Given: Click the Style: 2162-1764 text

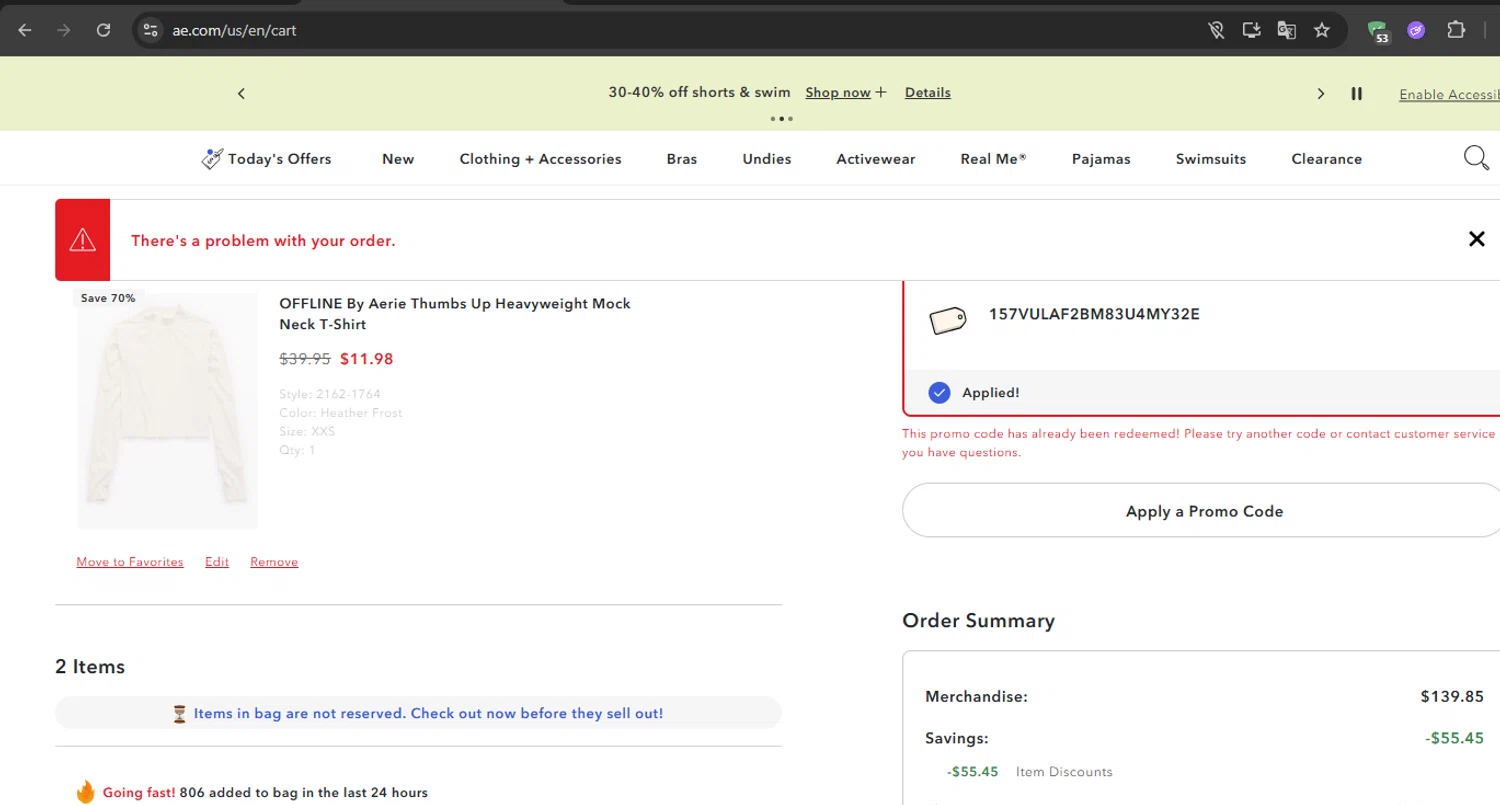Looking at the screenshot, I should coord(330,394).
